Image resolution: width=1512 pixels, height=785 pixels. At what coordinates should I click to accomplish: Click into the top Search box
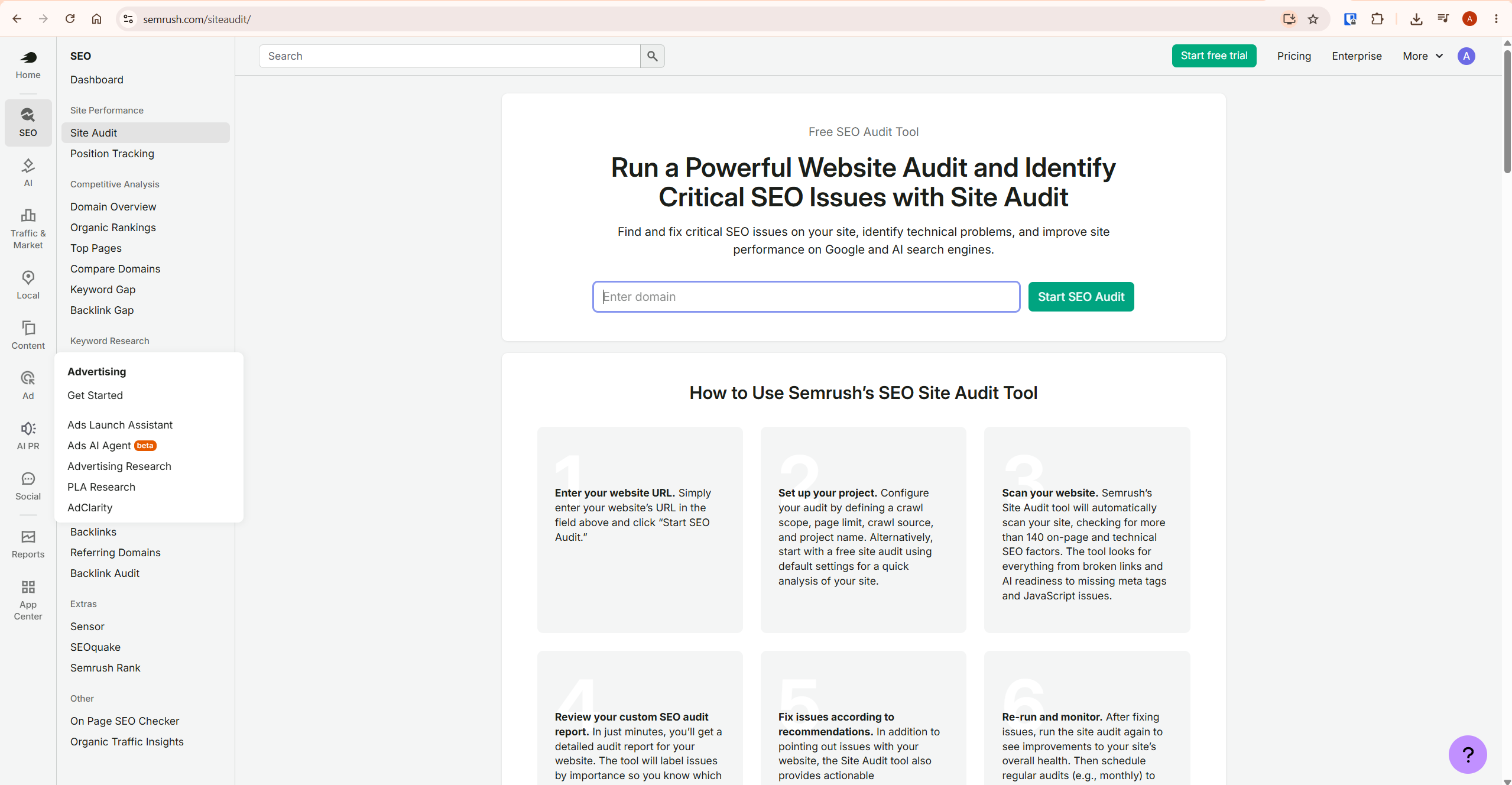click(450, 56)
